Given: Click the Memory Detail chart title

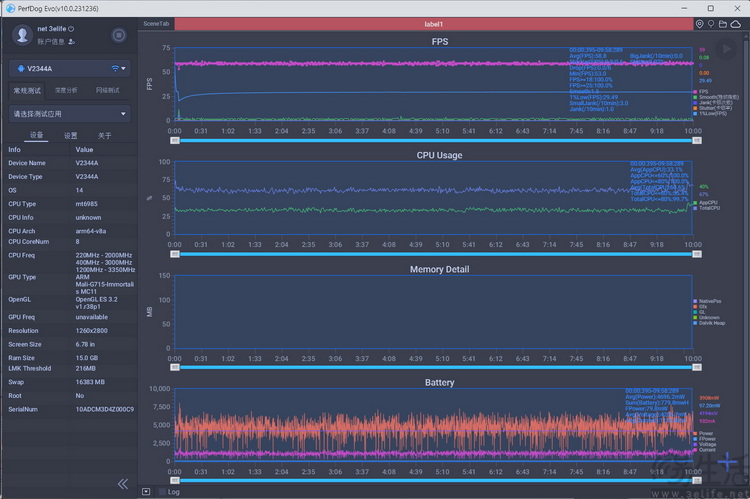Looking at the screenshot, I should 439,269.
